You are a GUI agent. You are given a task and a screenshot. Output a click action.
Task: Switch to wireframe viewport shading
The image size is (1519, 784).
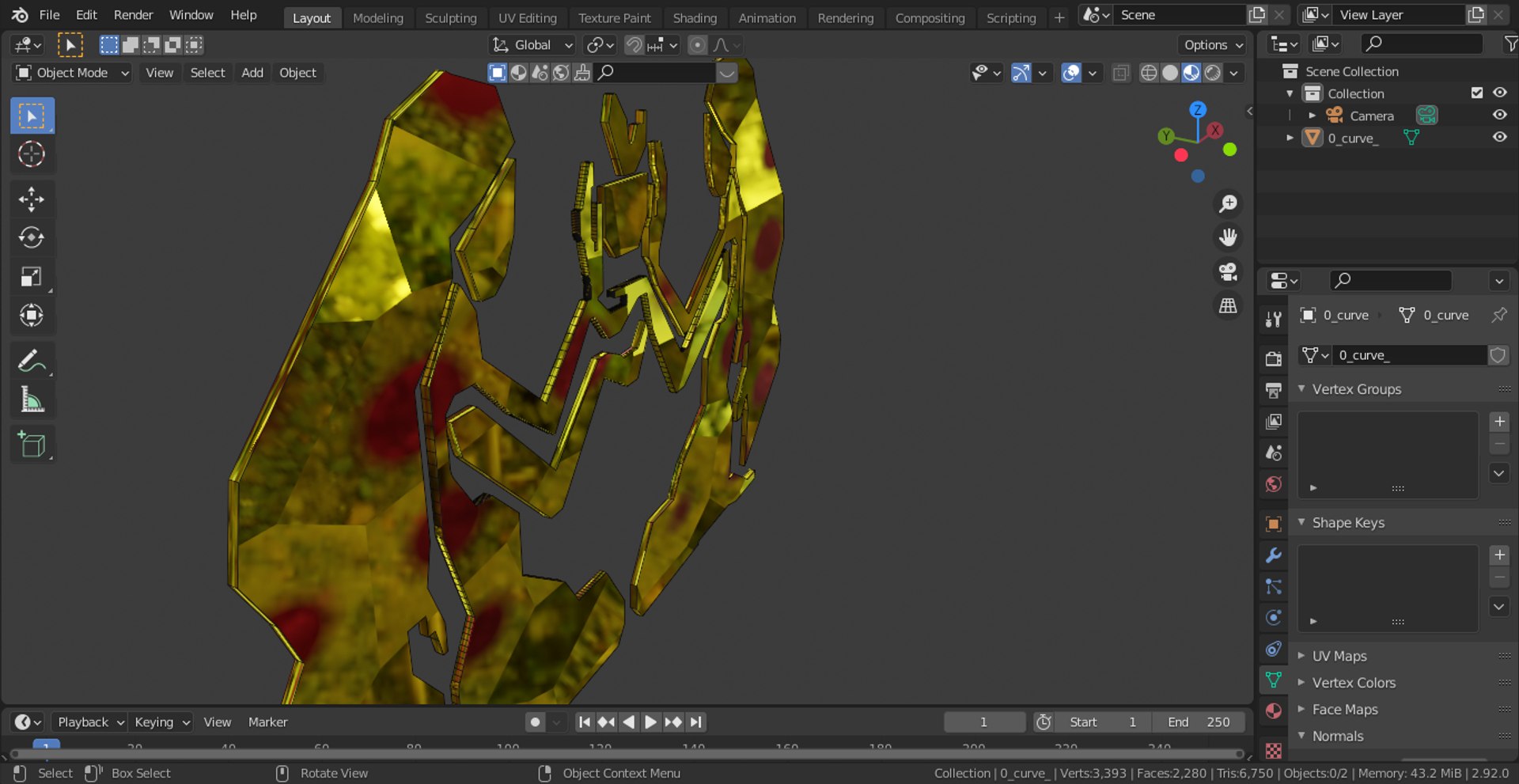tap(1149, 73)
